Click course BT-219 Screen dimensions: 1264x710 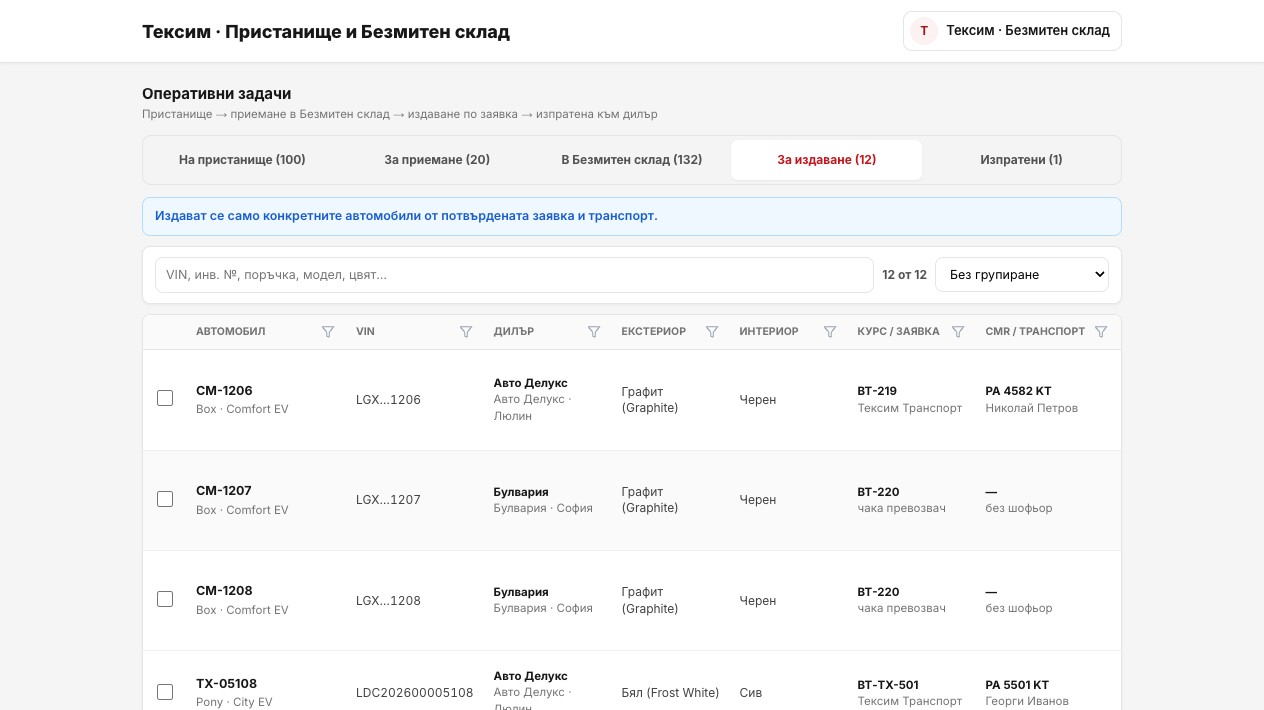(877, 391)
